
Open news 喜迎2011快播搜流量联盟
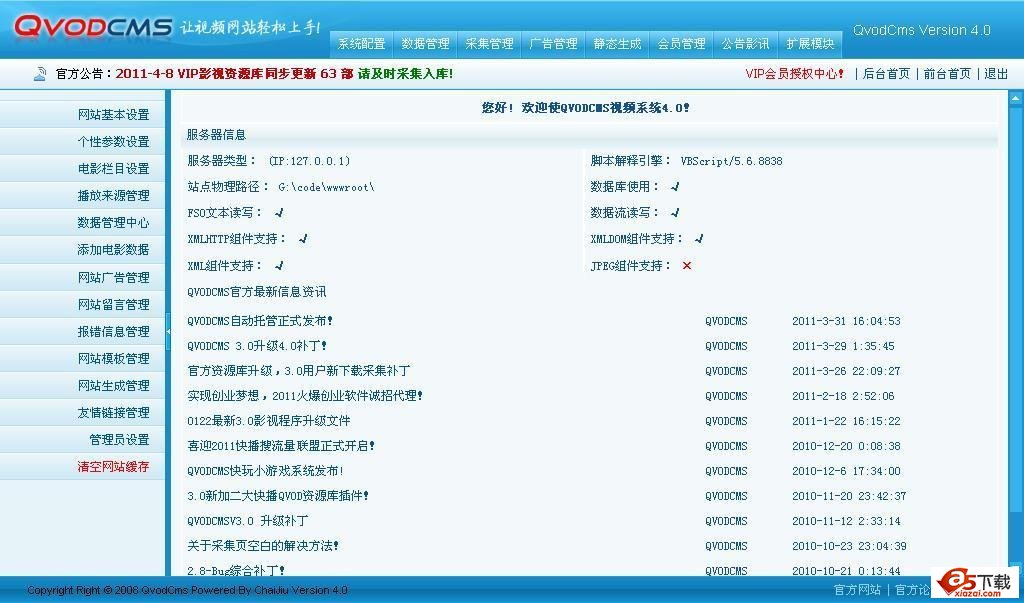click(x=281, y=446)
